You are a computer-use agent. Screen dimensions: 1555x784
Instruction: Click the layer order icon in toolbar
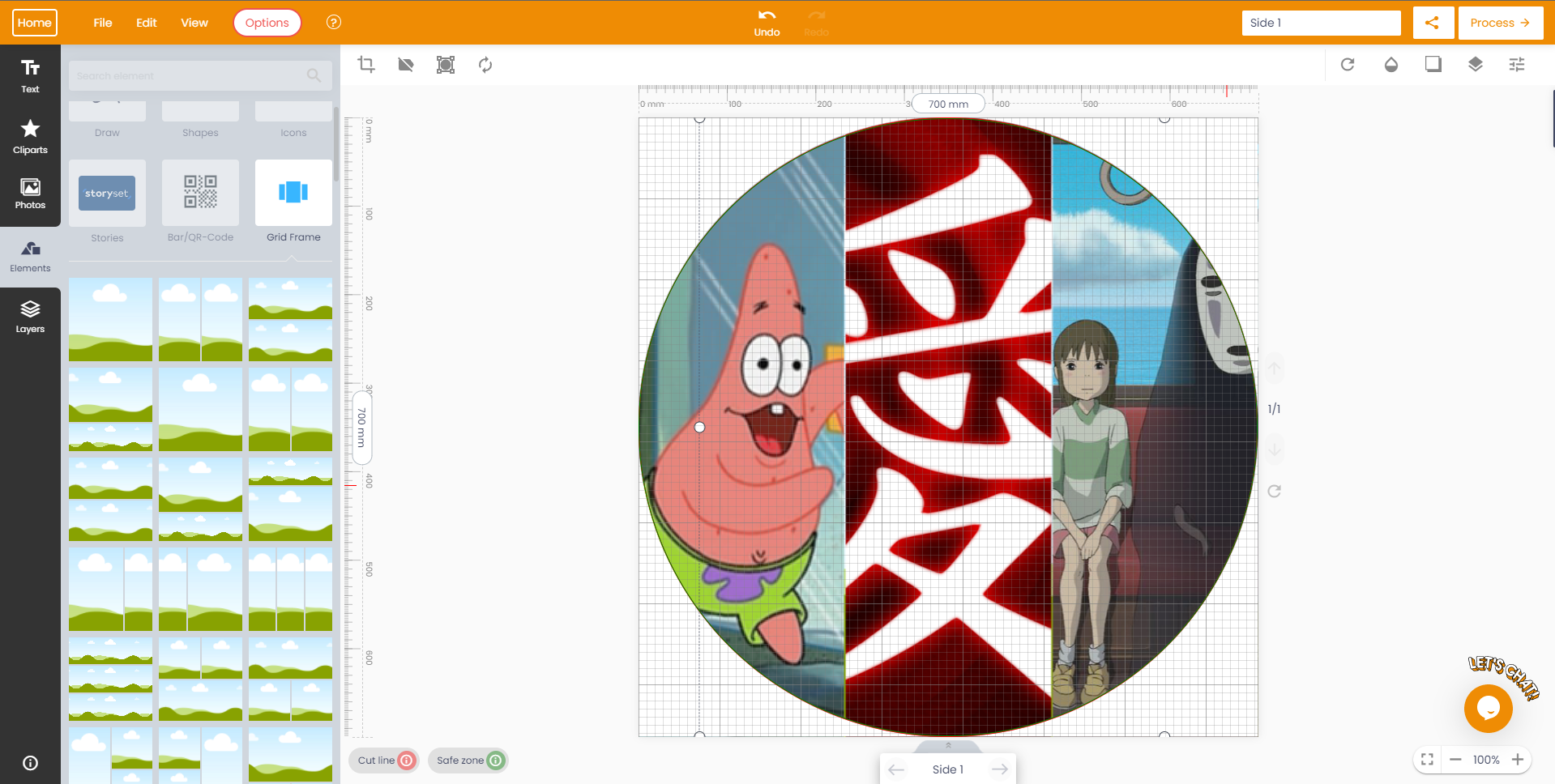click(1476, 64)
